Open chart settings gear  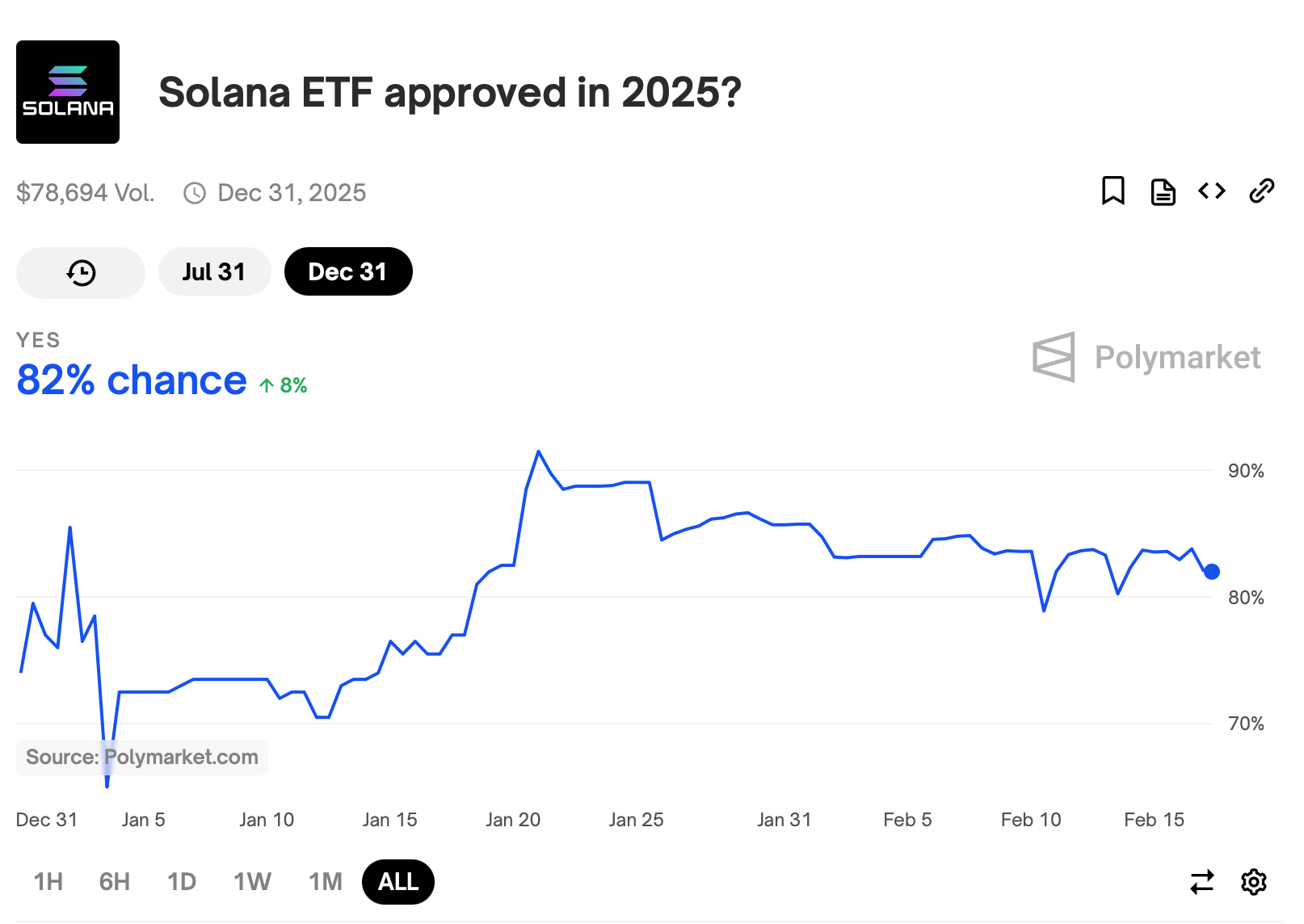point(1253,882)
